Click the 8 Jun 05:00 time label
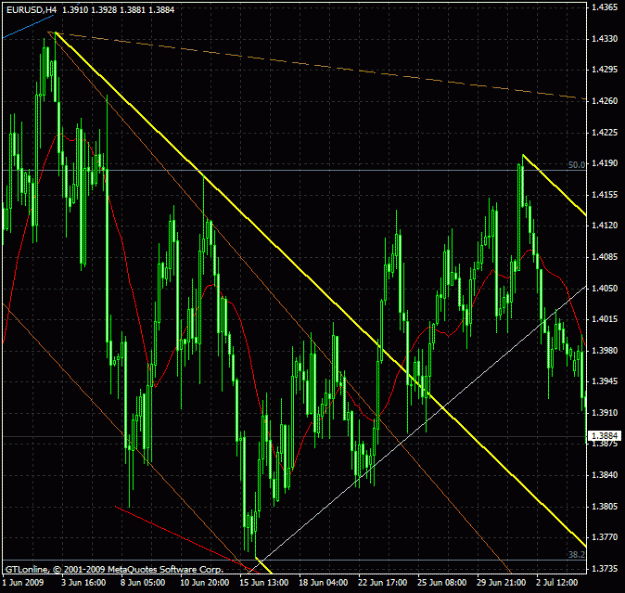Image resolution: width=625 pixels, height=593 pixels. coord(143,583)
